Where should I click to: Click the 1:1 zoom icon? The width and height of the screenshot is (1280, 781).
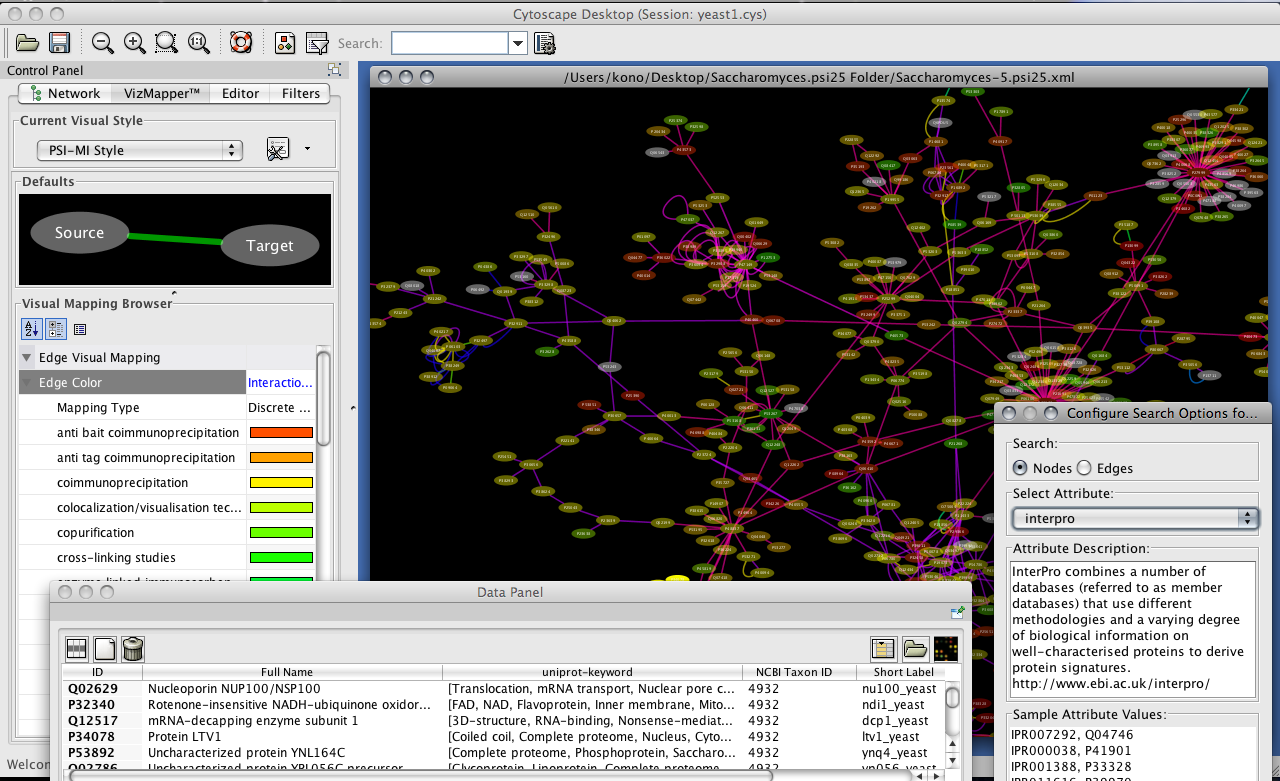(x=199, y=43)
